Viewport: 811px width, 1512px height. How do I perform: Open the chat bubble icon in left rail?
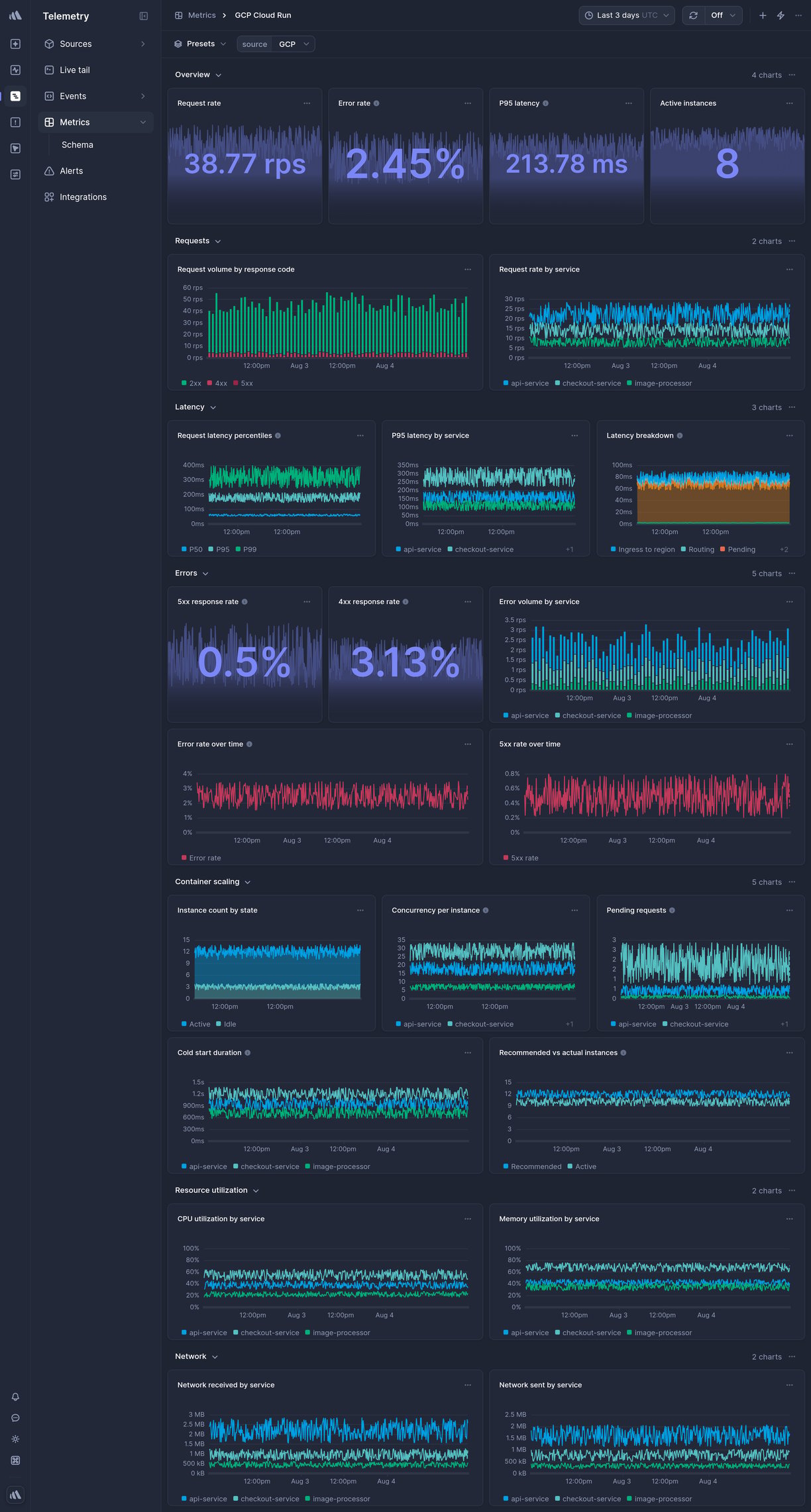tap(15, 1418)
